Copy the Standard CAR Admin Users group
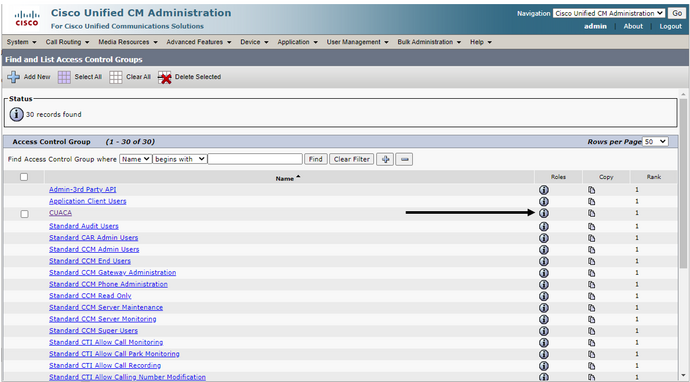This screenshot has height=382, width=690. click(x=591, y=238)
